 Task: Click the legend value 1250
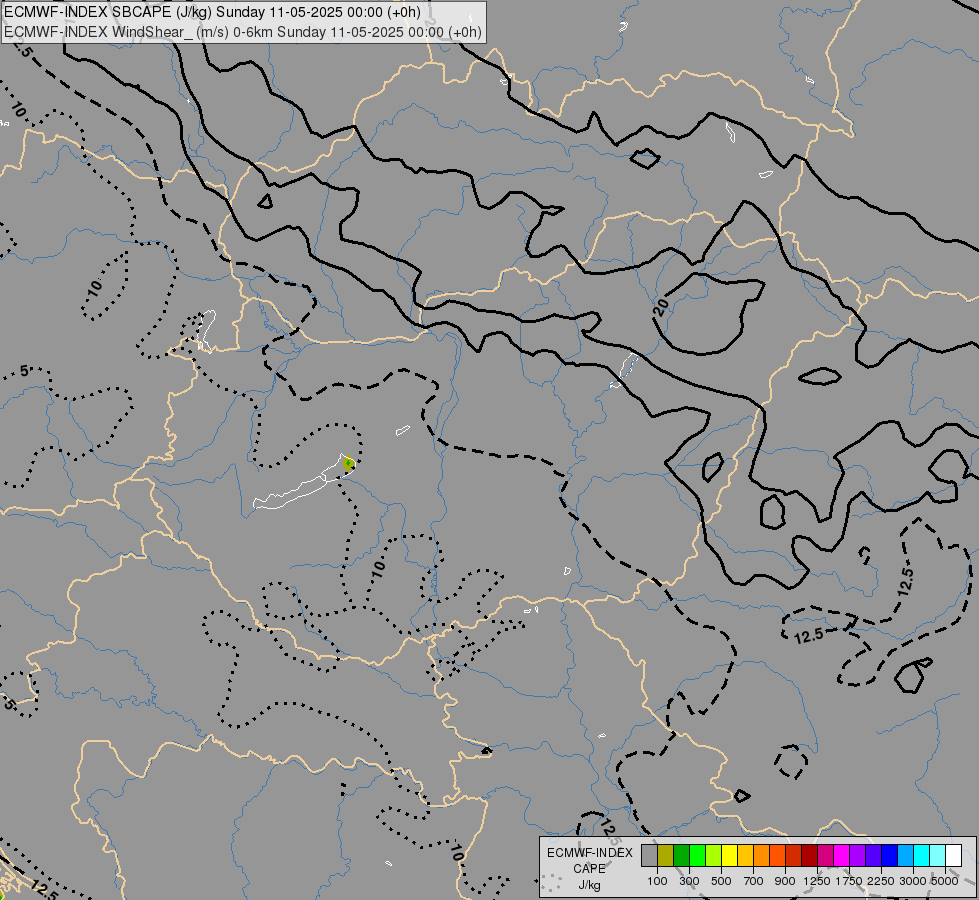pos(817,881)
